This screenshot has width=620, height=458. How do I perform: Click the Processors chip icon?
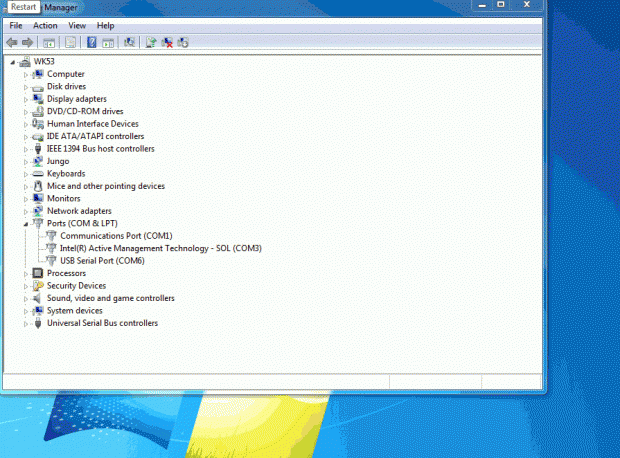point(38,273)
